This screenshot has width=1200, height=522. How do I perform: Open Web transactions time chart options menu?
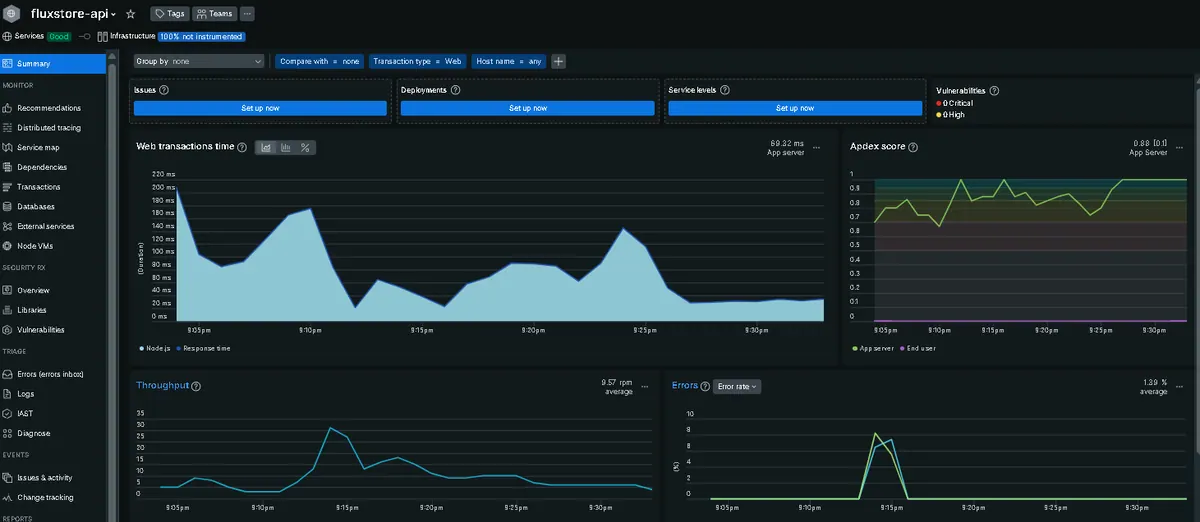click(817, 147)
